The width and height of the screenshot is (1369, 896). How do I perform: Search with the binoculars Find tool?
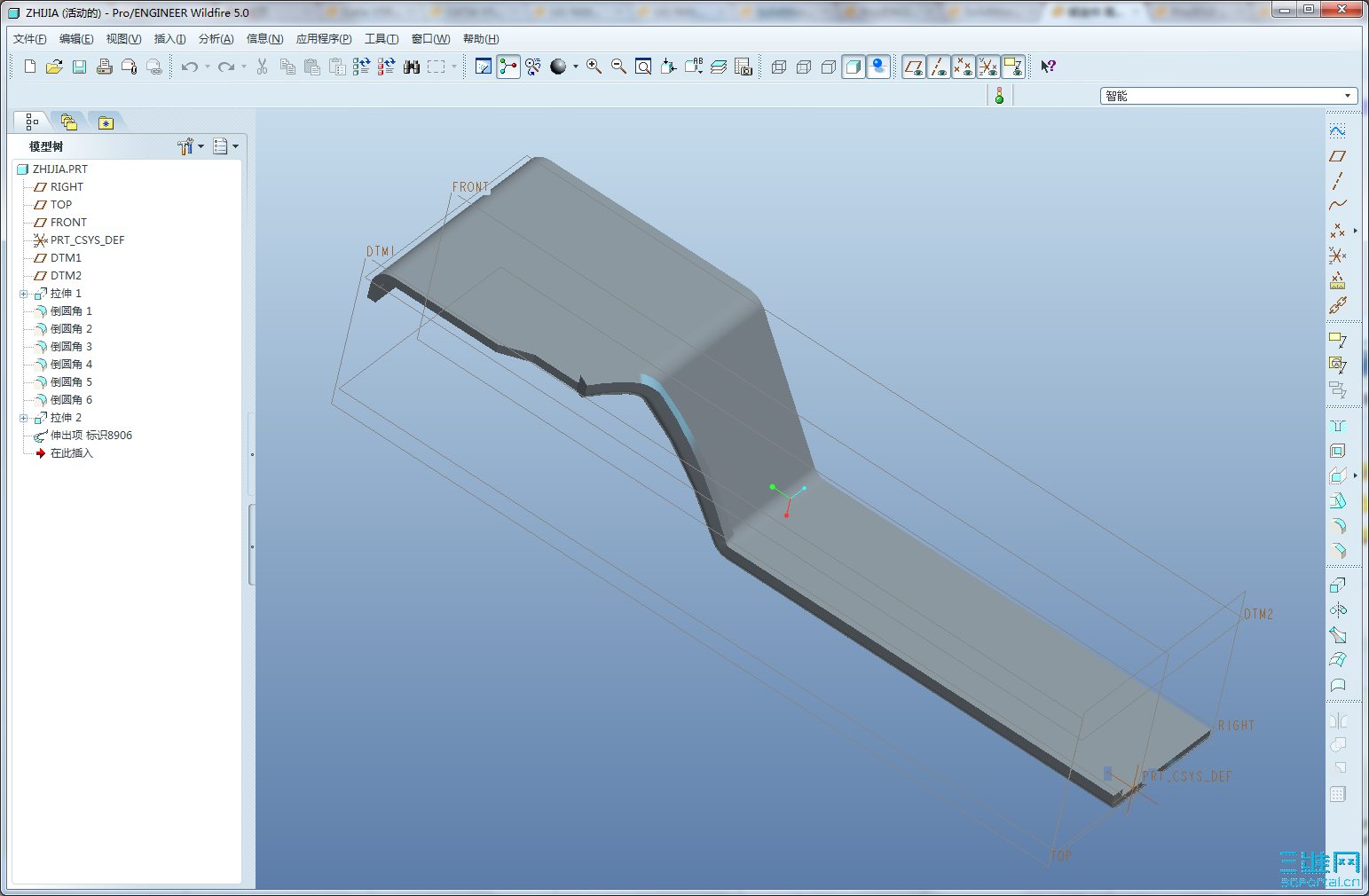click(412, 67)
